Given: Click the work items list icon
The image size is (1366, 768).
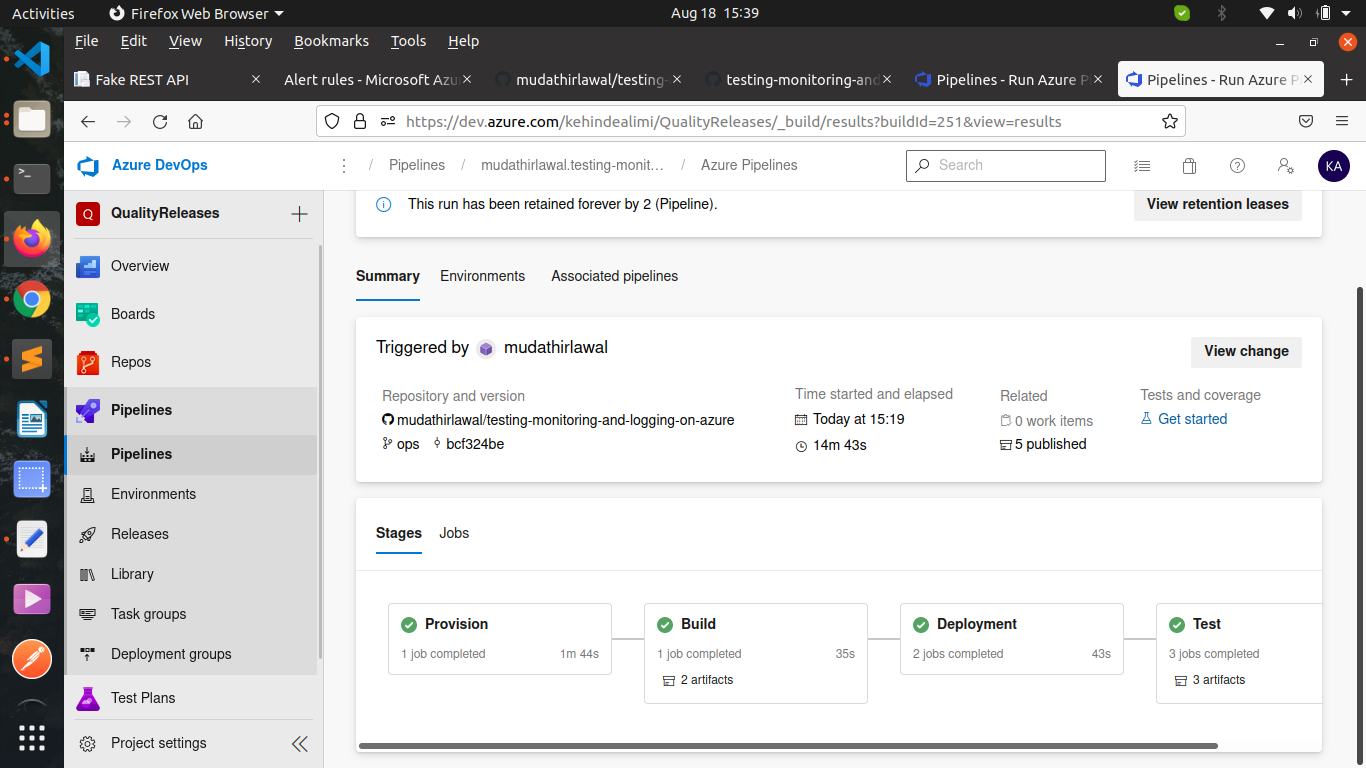Looking at the screenshot, I should tap(1142, 166).
